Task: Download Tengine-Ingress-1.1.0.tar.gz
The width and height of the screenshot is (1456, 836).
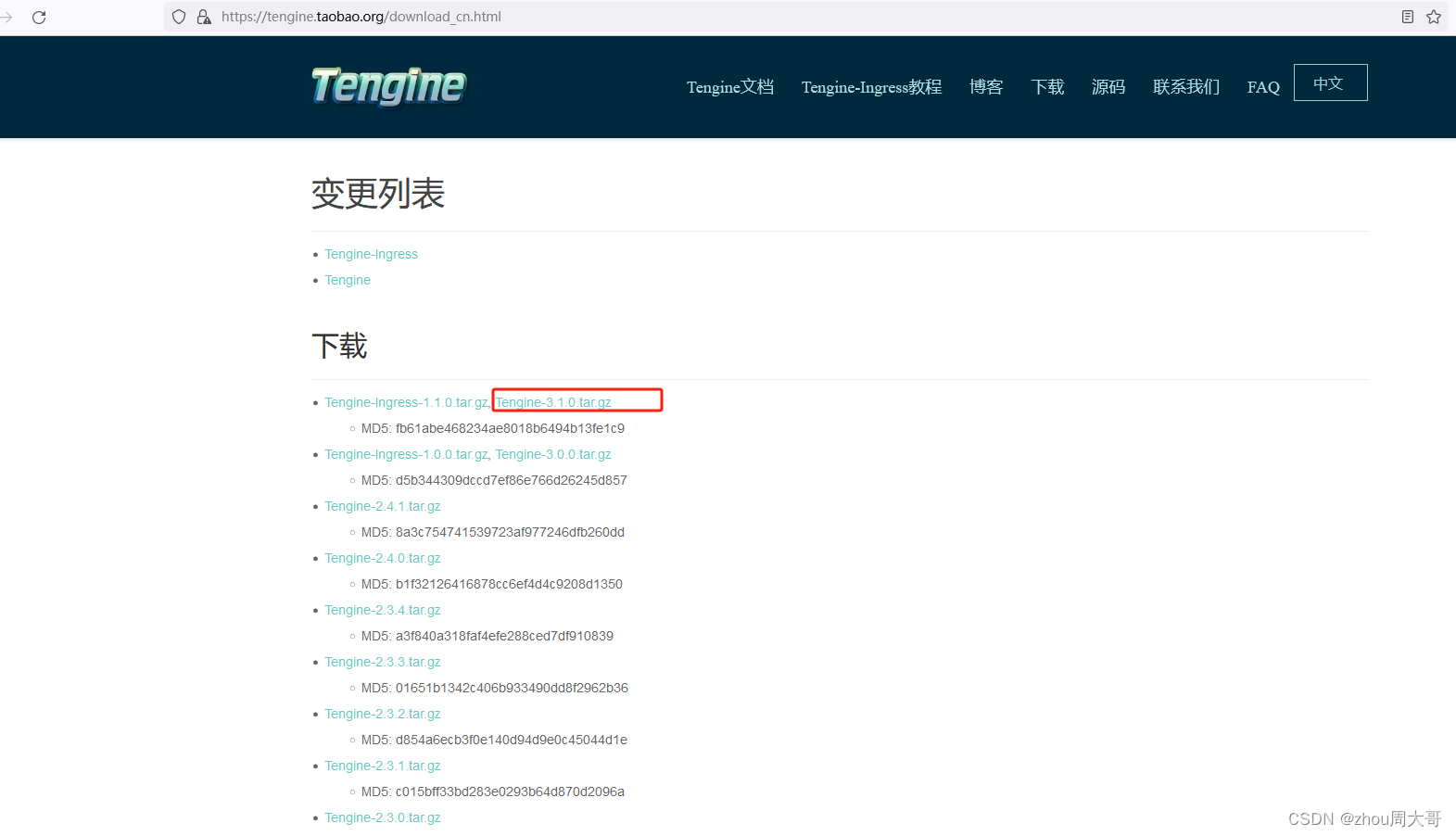Action: (x=406, y=402)
